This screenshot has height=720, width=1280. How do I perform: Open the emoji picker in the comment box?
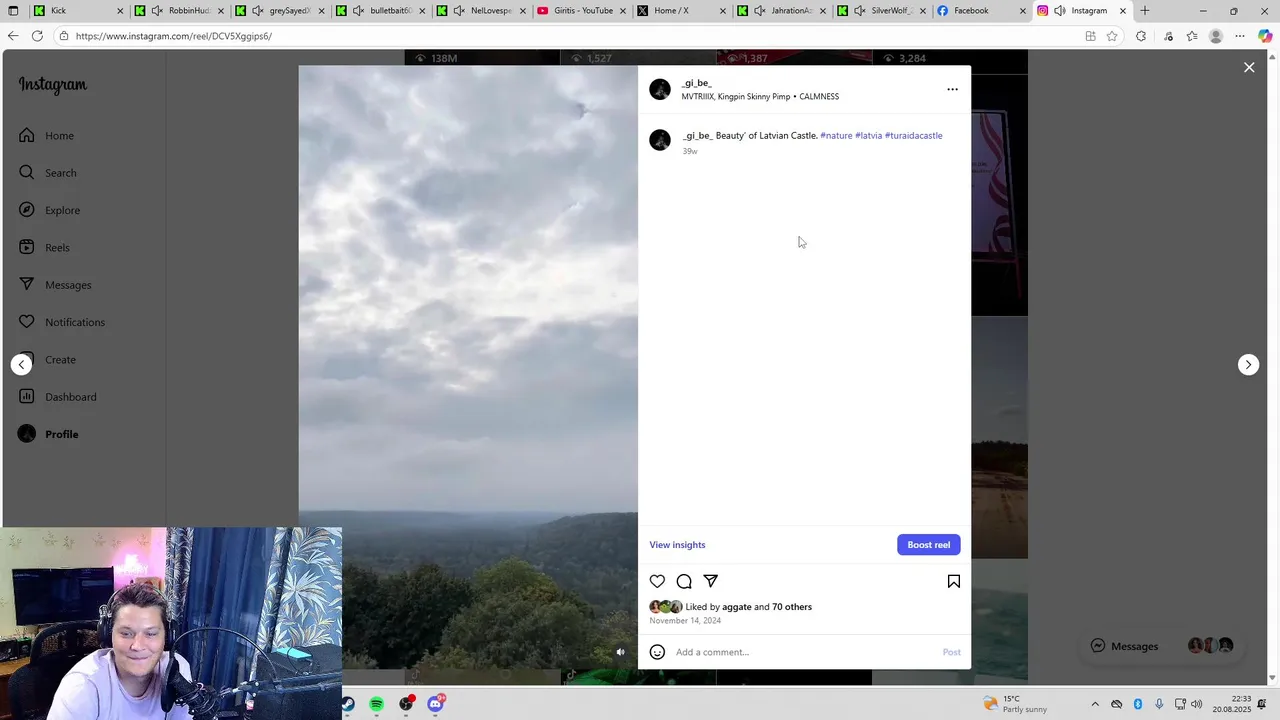pos(657,652)
